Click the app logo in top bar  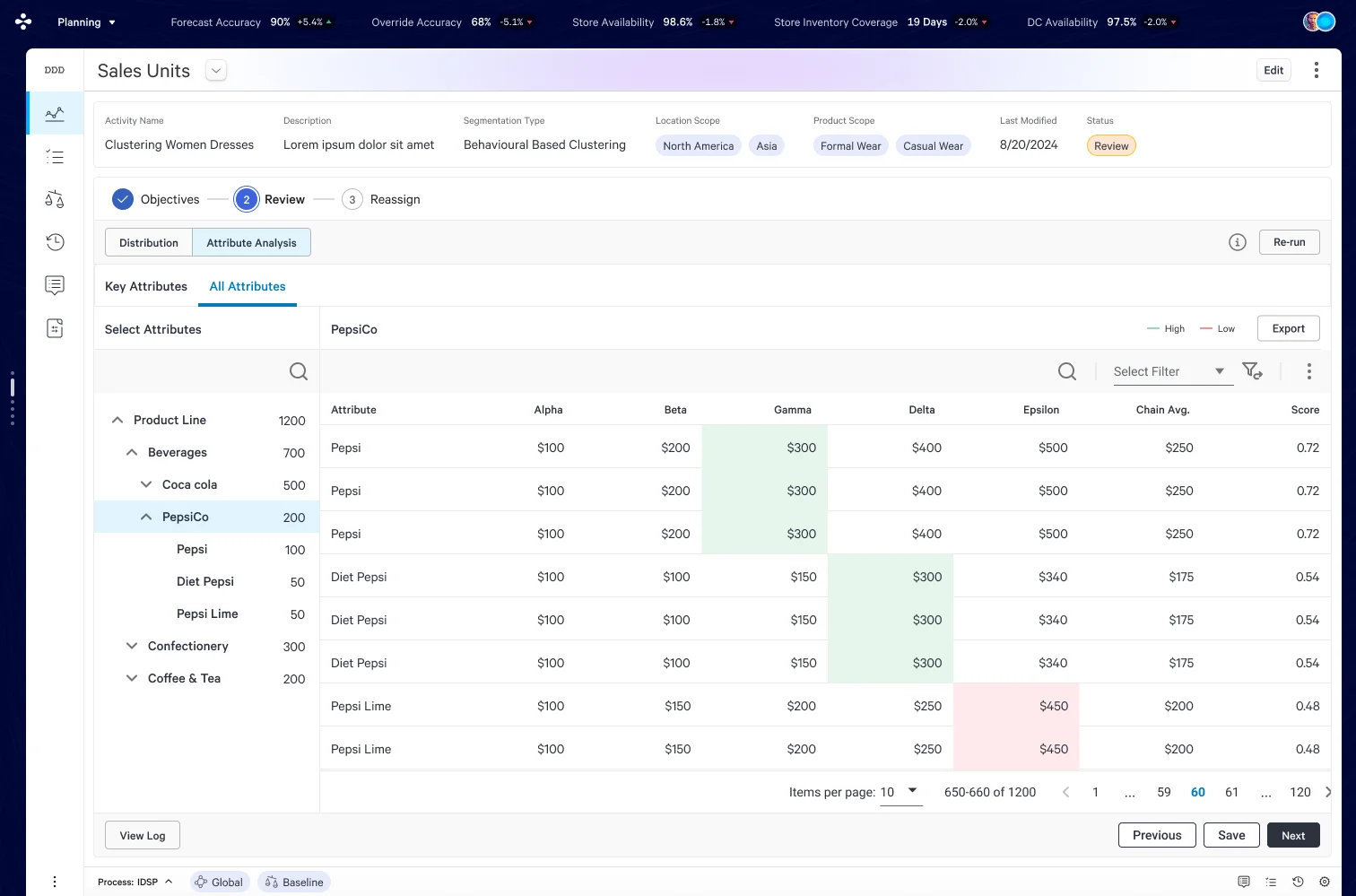coord(23,22)
